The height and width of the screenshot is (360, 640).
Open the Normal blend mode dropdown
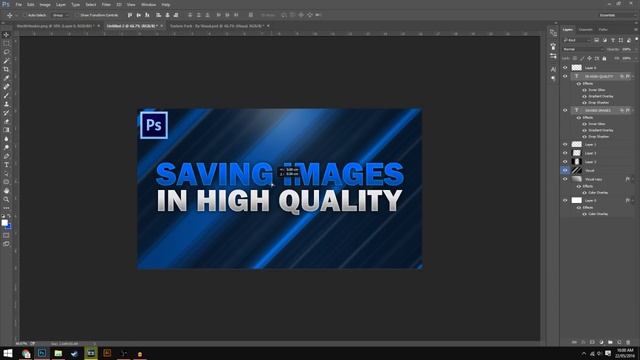583,49
